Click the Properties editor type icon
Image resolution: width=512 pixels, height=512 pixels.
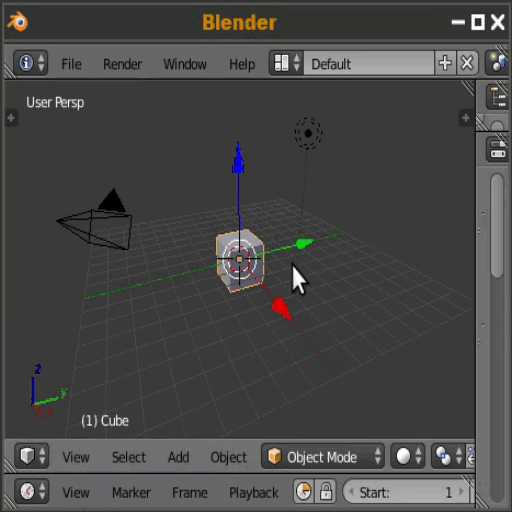[498, 150]
